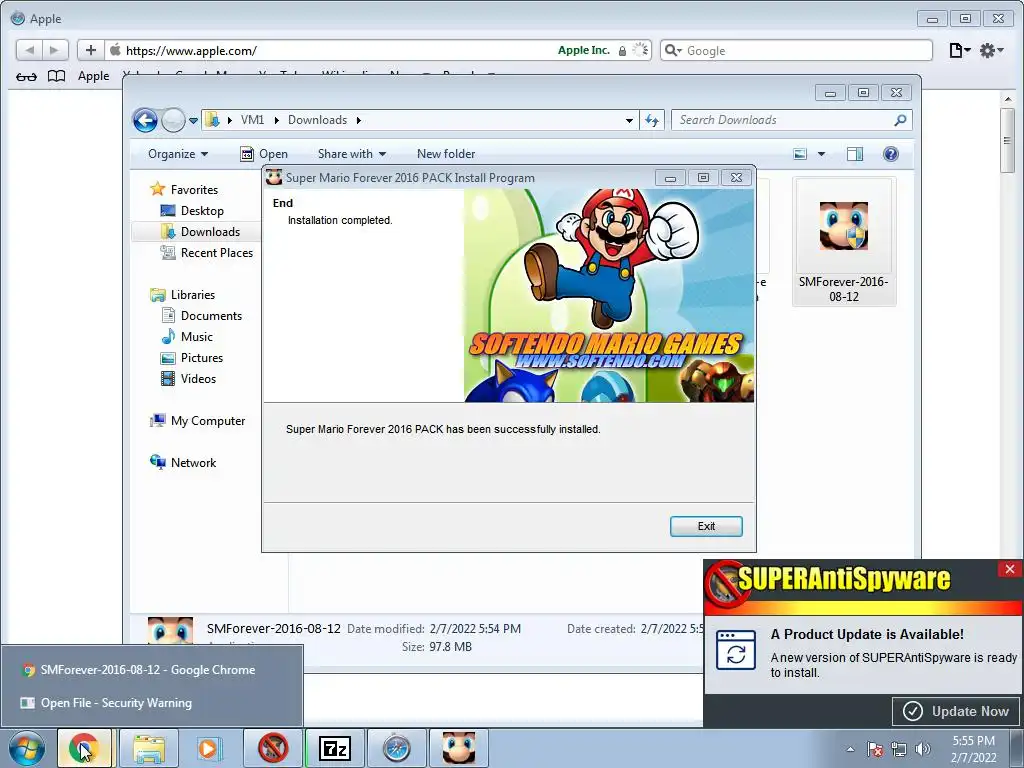
Task: Click the Action Center flag icon
Action: click(x=875, y=749)
